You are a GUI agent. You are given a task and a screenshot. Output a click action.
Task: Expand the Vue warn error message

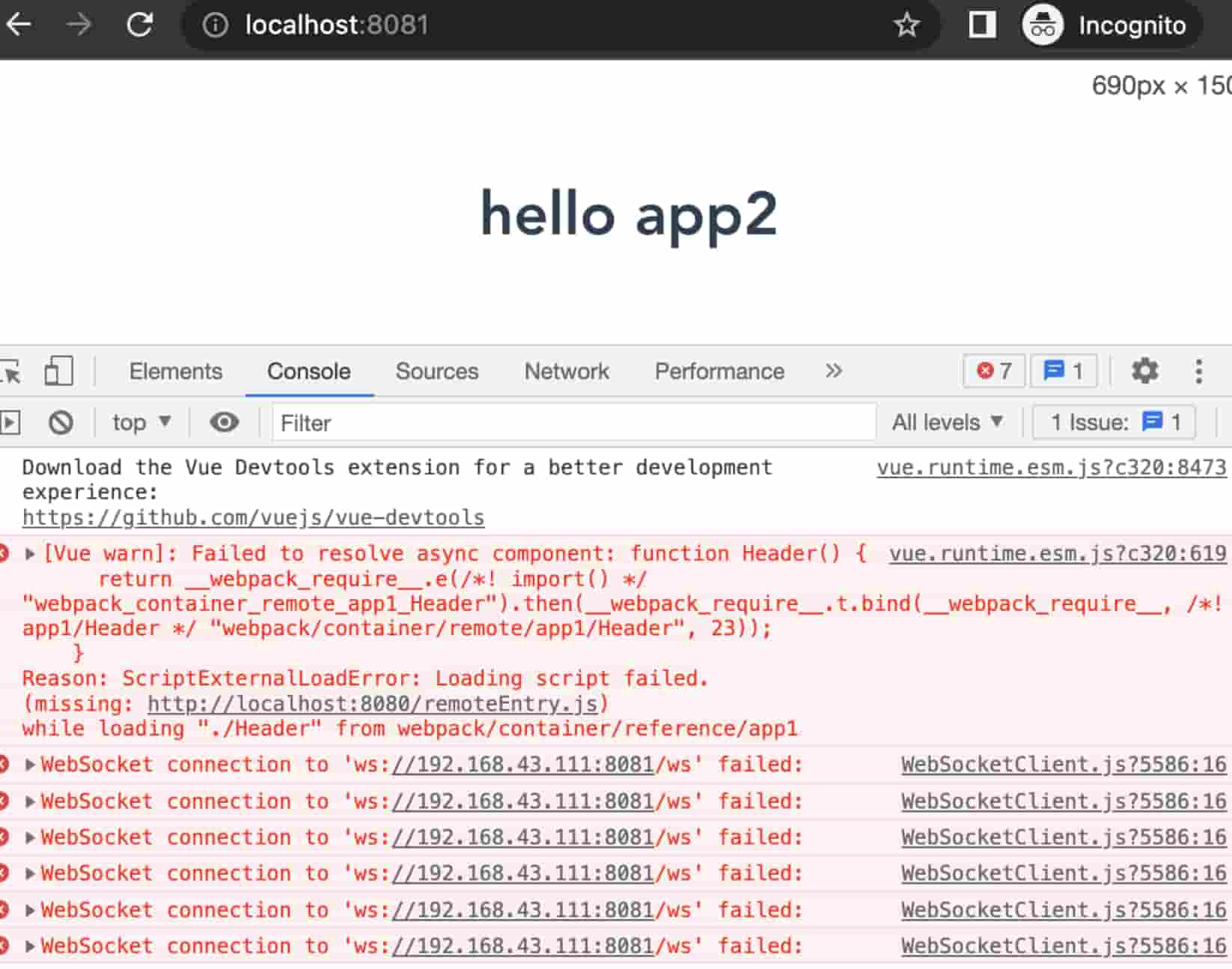[30, 554]
